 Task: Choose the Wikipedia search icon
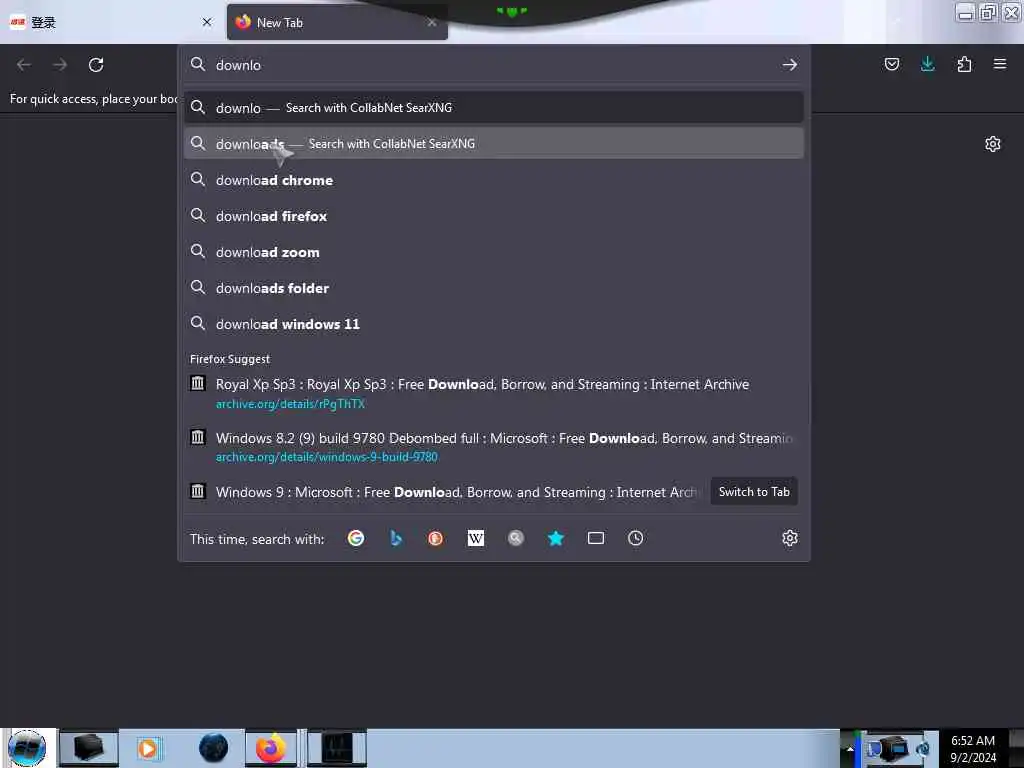click(x=475, y=538)
